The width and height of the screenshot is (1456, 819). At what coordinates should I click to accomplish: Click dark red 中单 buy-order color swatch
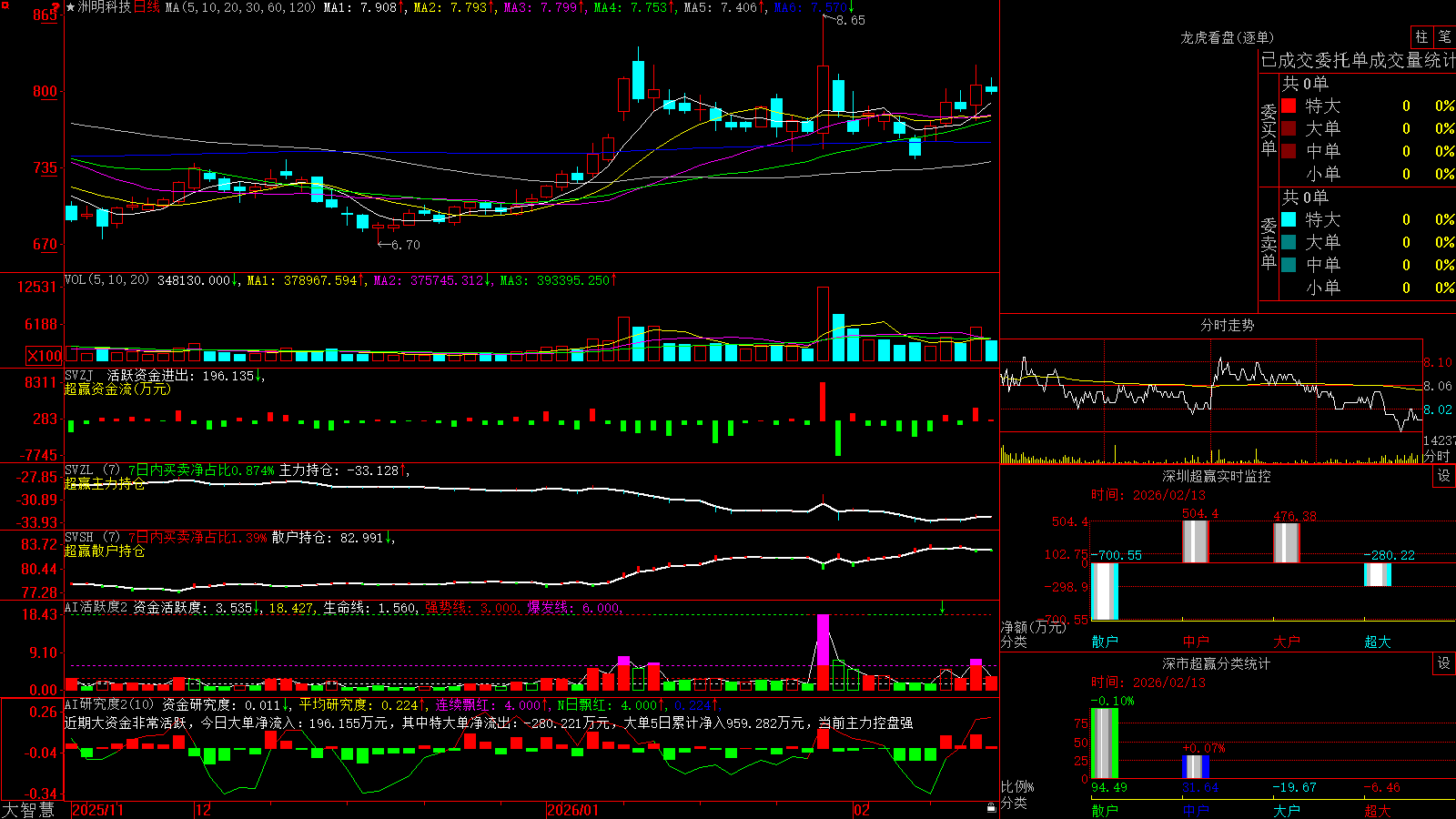click(x=1289, y=151)
